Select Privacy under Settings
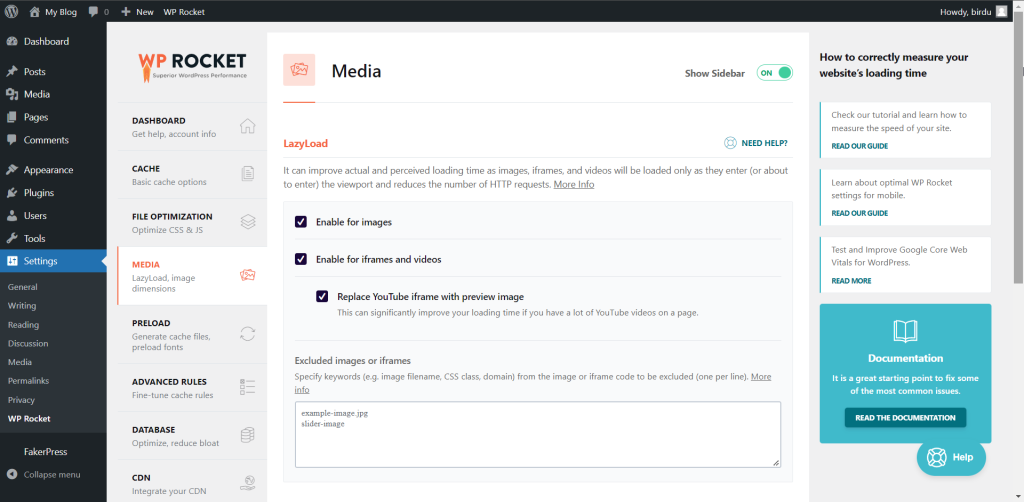Viewport: 1024px width, 502px height. [x=22, y=400]
